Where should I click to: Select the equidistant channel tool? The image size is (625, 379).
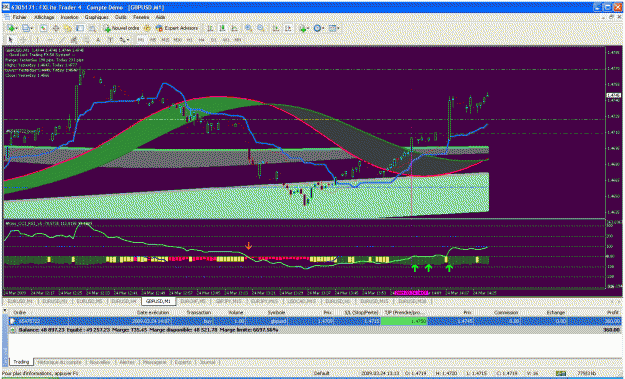pos(74,39)
